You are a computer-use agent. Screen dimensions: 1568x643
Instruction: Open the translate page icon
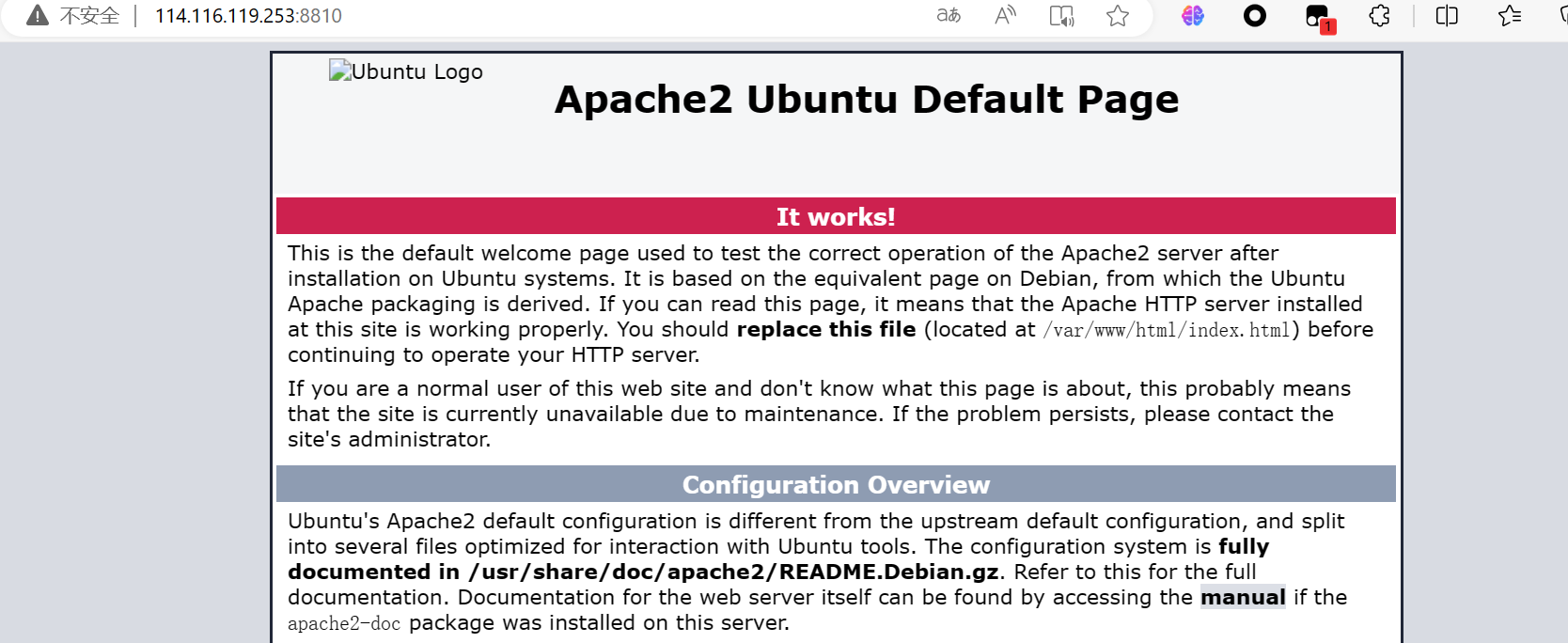point(949,15)
